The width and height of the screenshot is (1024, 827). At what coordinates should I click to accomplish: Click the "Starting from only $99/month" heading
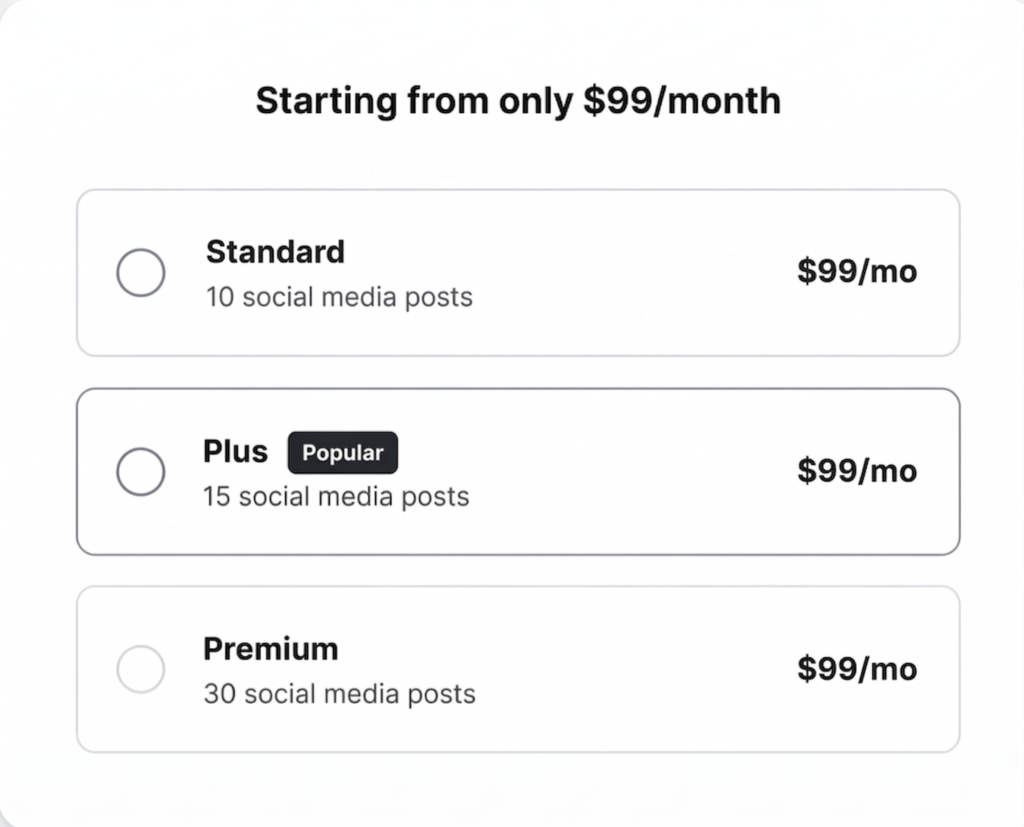click(x=518, y=101)
